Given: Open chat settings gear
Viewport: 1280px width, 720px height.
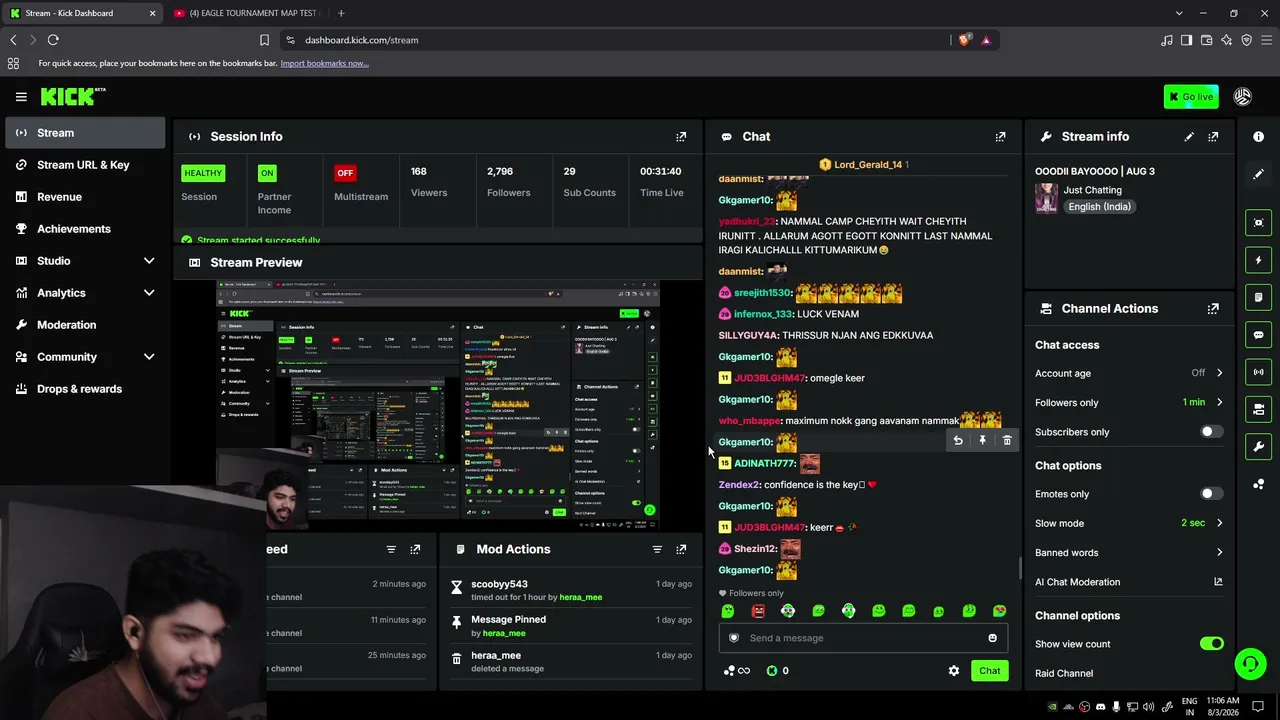Looking at the screenshot, I should click(953, 671).
